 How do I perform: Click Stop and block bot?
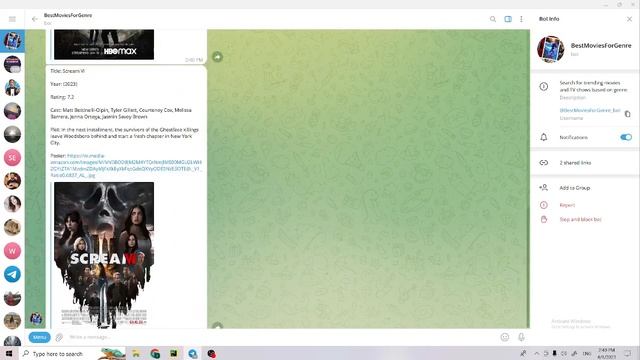click(580, 219)
